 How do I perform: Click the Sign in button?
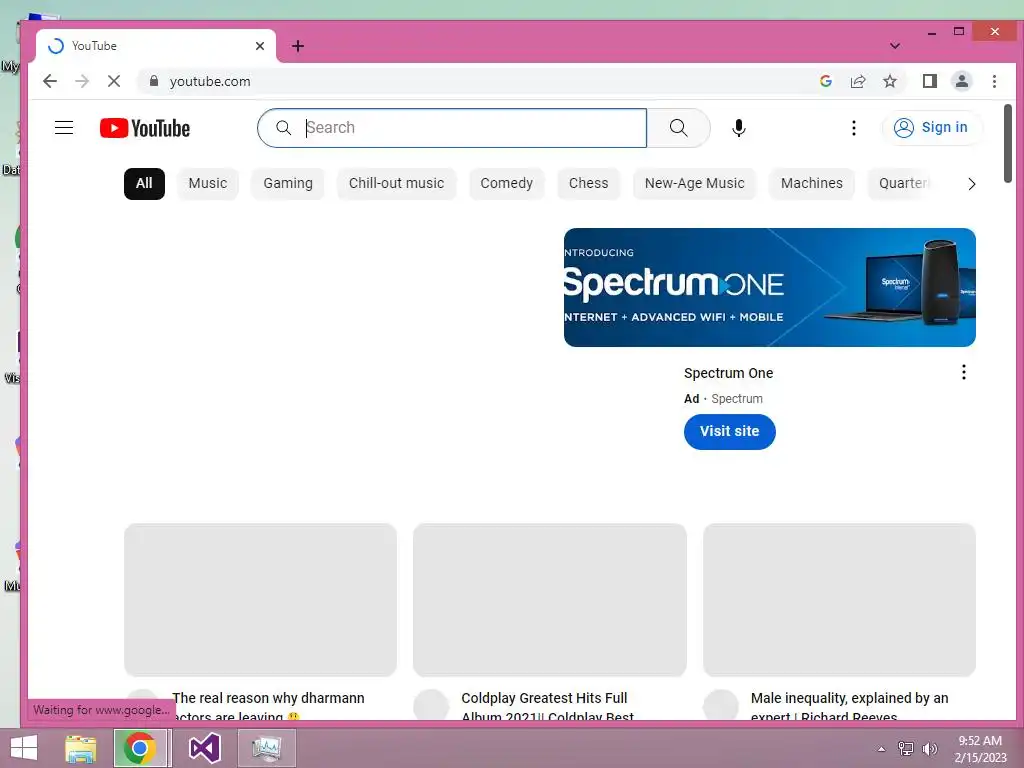click(x=932, y=127)
